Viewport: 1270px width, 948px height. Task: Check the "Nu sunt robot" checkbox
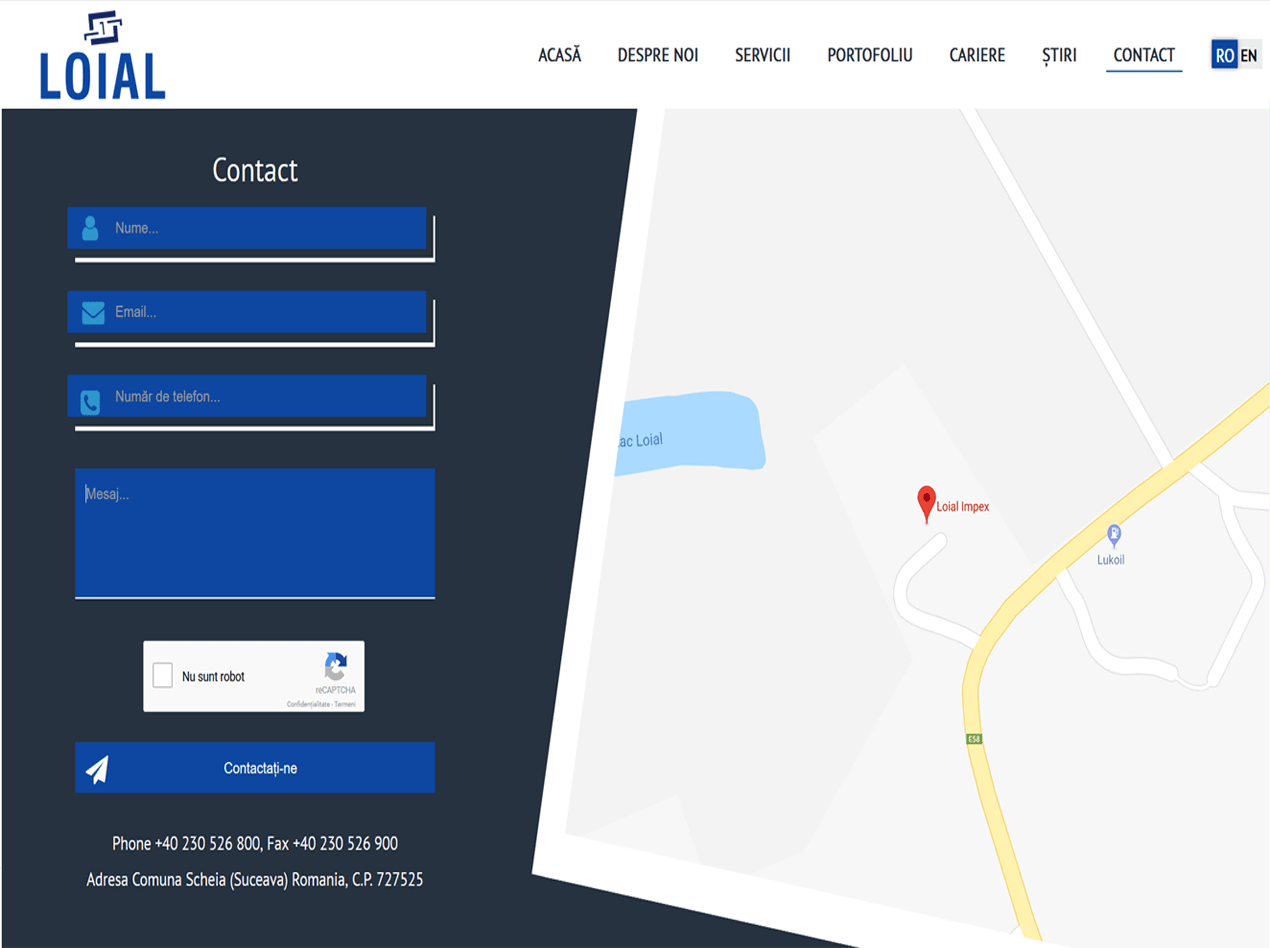(x=162, y=676)
